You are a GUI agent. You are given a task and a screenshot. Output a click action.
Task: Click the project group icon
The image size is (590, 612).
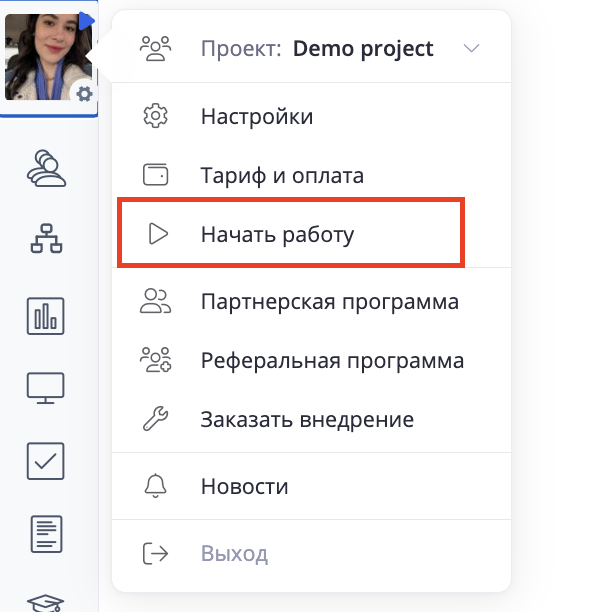coord(155,48)
